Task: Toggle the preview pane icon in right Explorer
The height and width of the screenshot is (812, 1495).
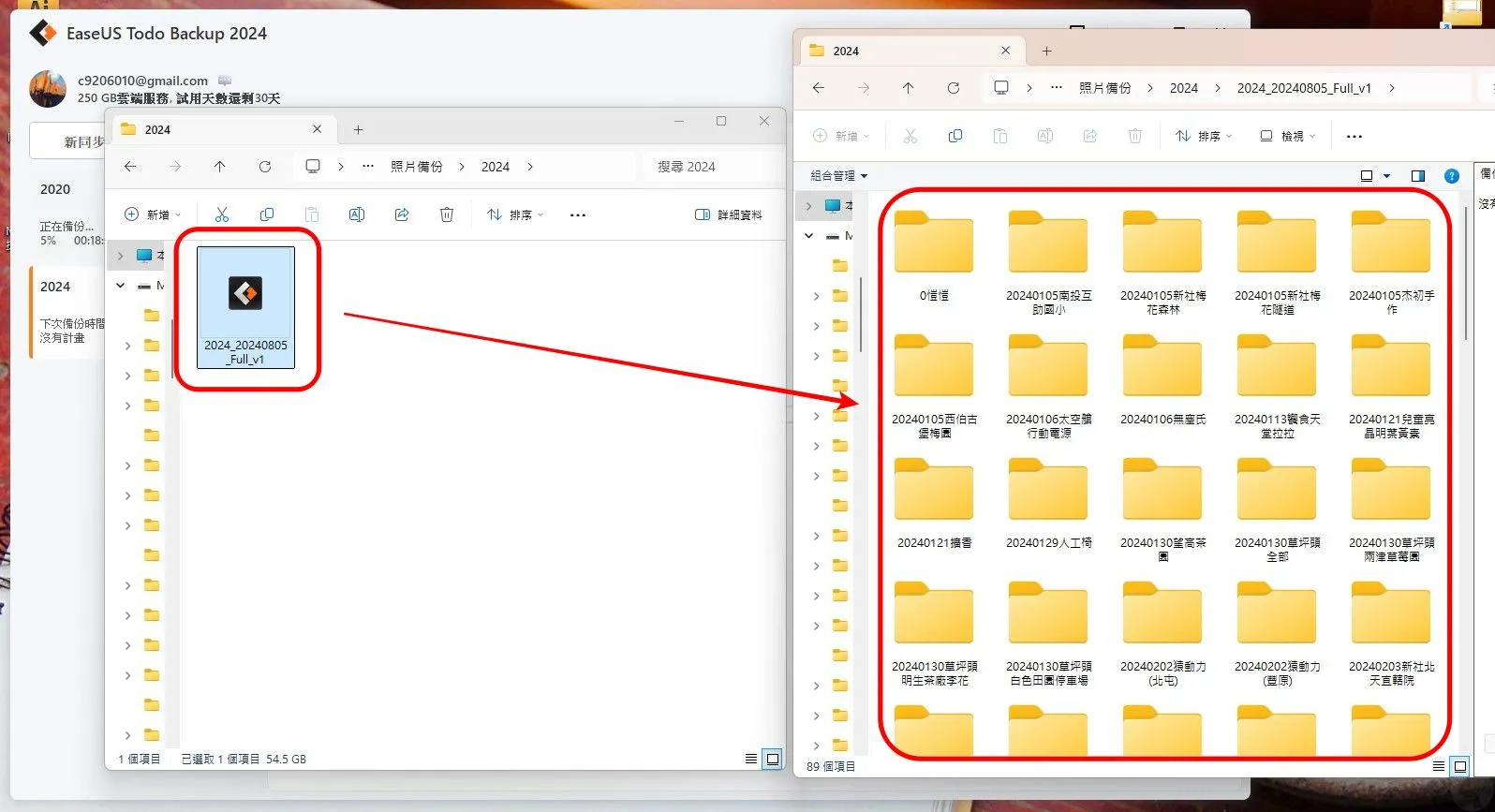Action: click(x=1418, y=175)
